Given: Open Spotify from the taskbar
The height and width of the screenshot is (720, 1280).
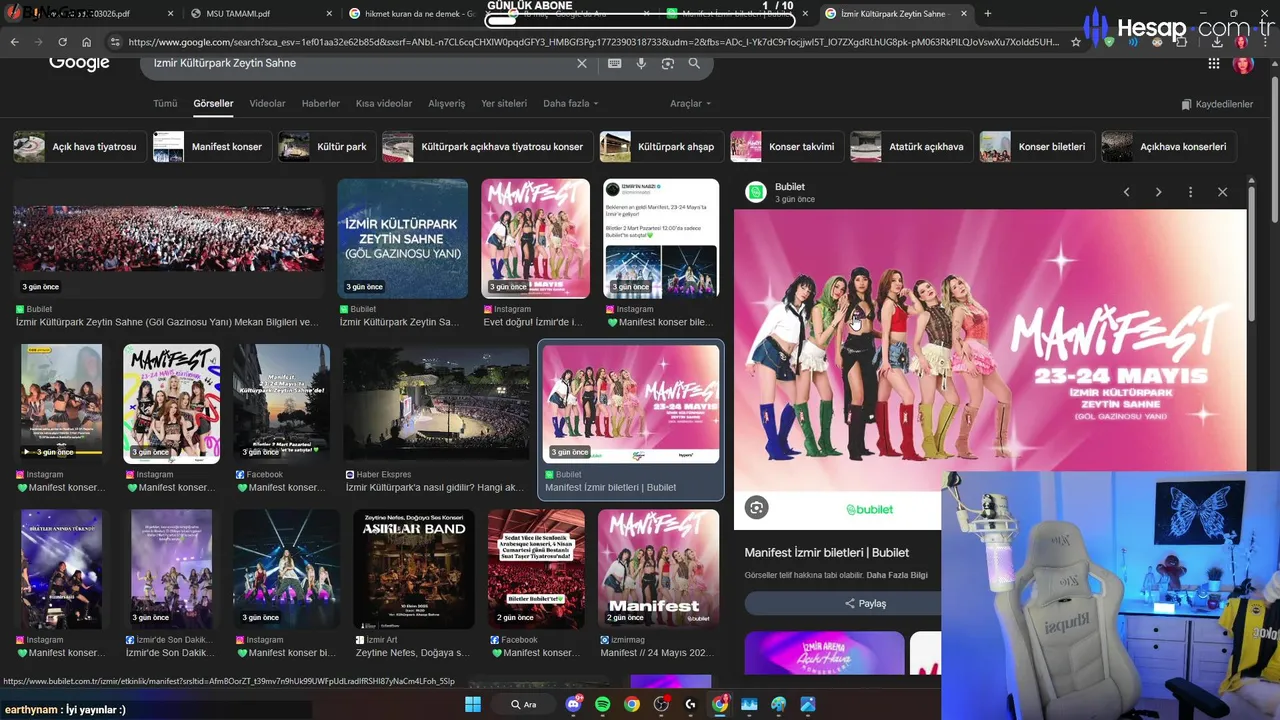Looking at the screenshot, I should pos(603,704).
